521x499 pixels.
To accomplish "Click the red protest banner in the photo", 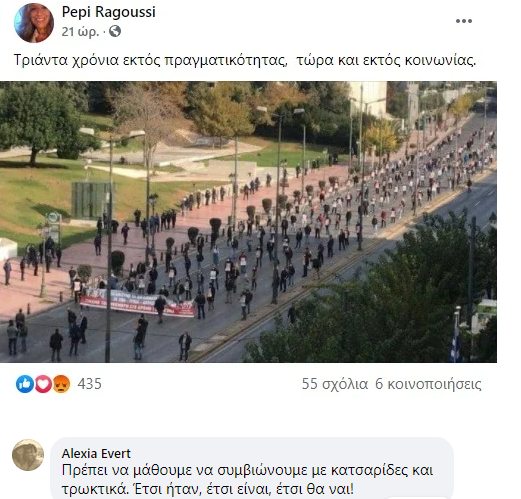I will [137, 303].
